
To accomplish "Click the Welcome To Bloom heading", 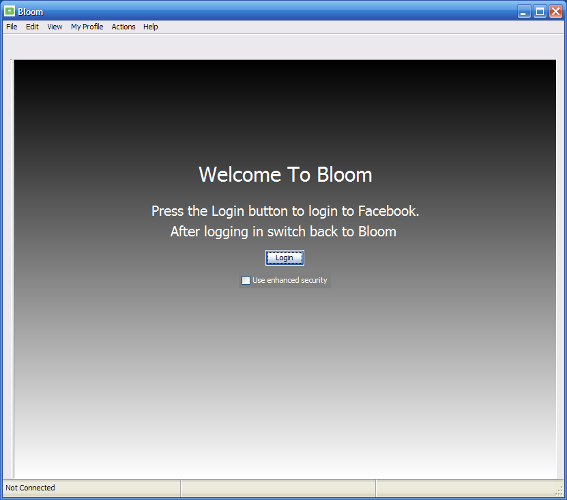I will [285, 175].
